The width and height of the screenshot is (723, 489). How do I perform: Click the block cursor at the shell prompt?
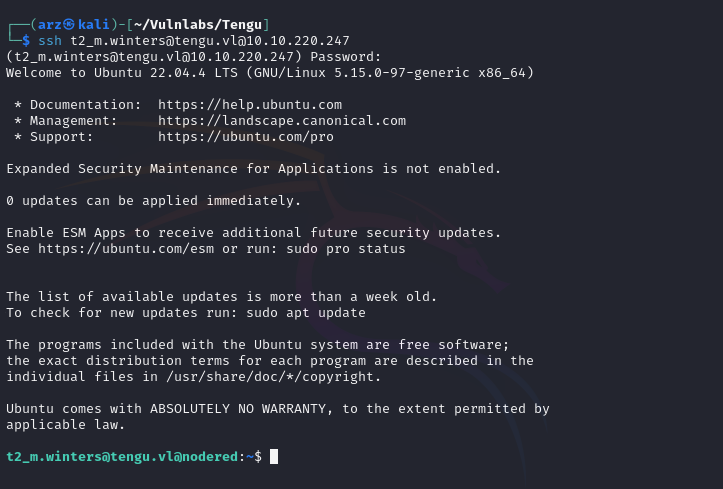click(274, 457)
